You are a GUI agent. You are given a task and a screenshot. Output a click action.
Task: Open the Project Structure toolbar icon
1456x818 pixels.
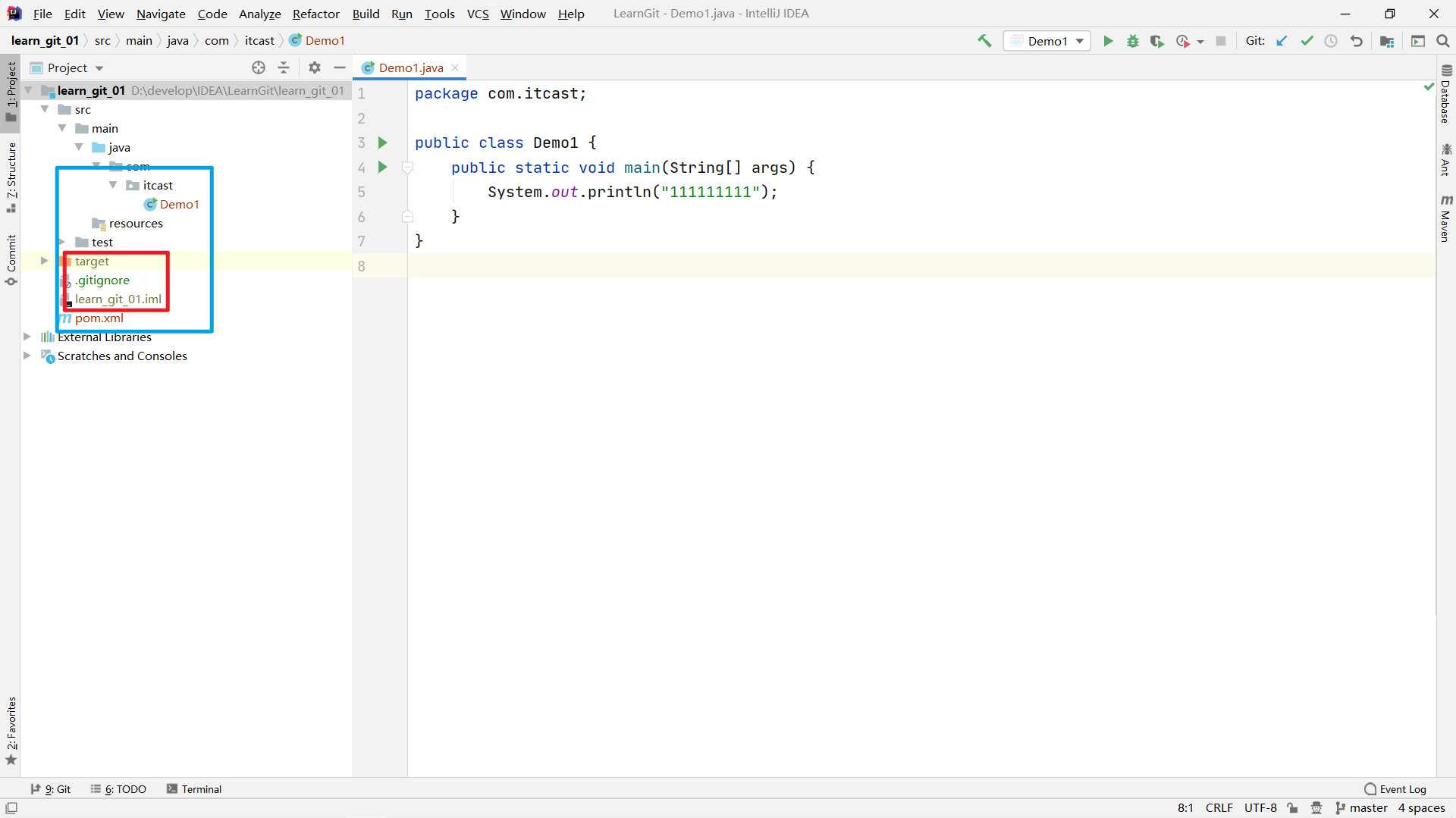pyautogui.click(x=1387, y=41)
